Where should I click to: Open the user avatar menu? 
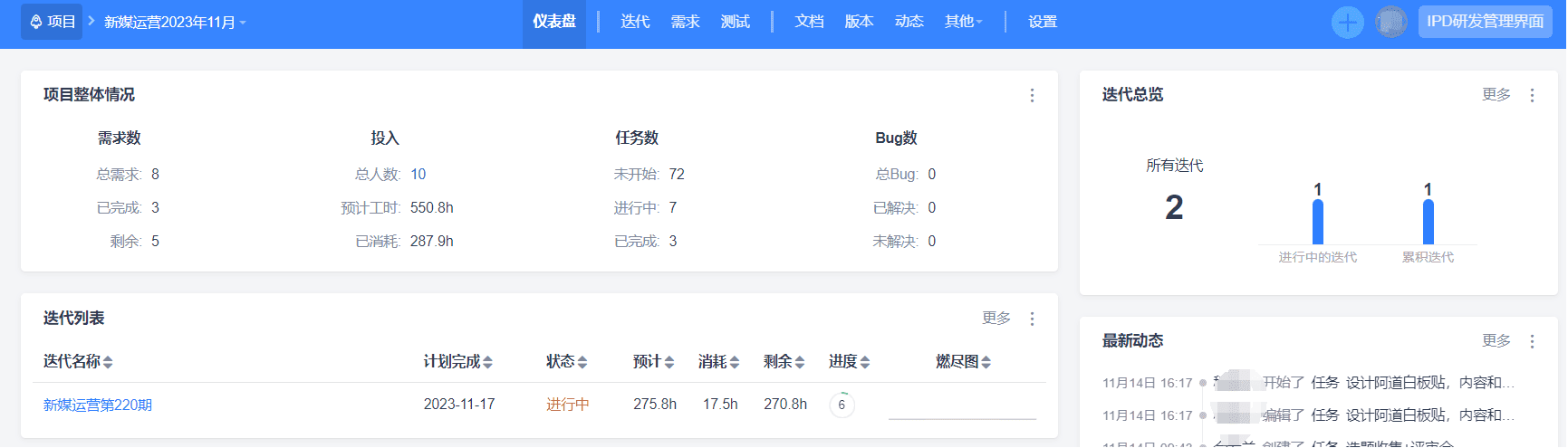pos(1390,22)
